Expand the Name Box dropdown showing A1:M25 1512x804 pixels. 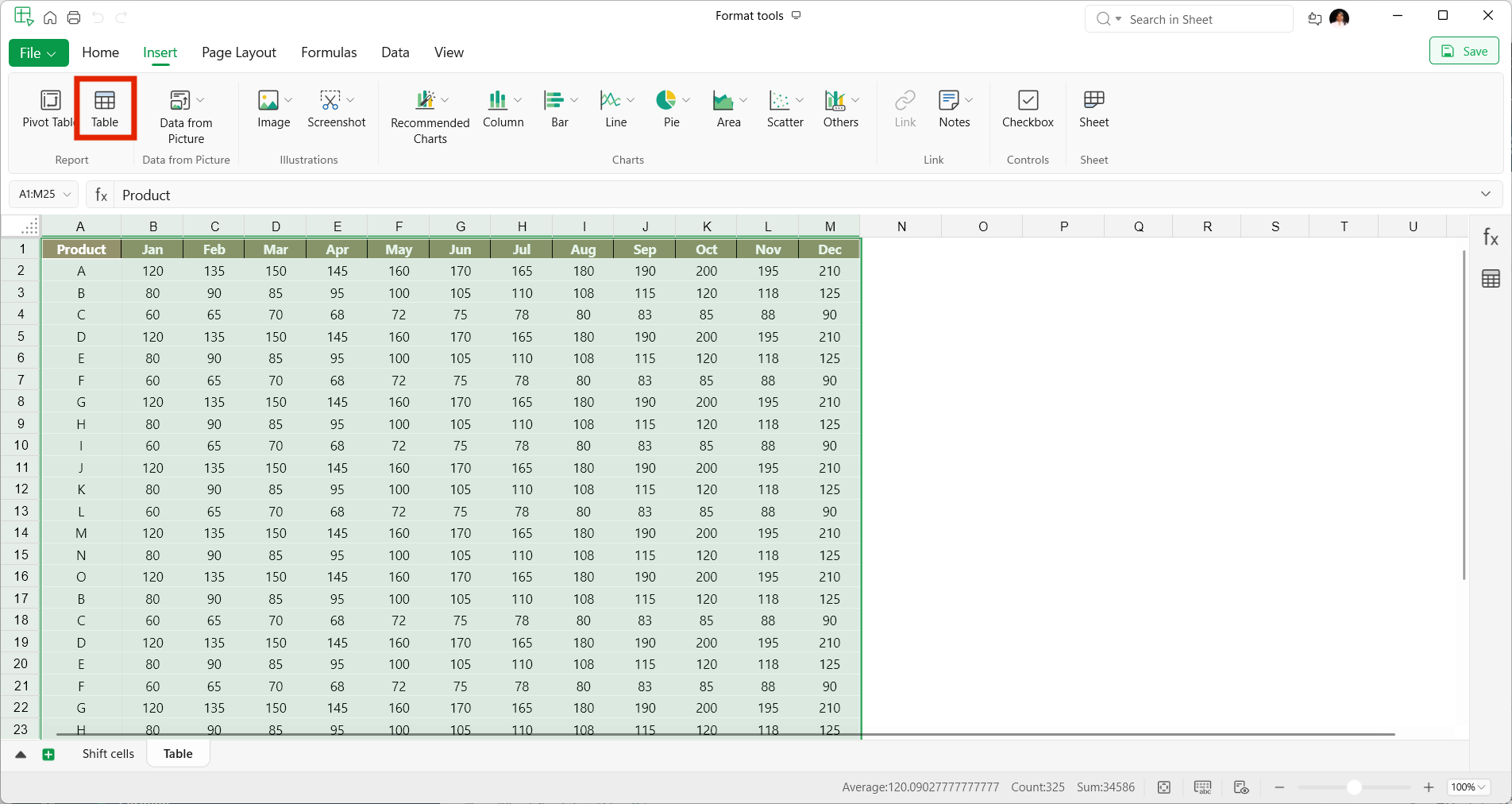click(67, 194)
